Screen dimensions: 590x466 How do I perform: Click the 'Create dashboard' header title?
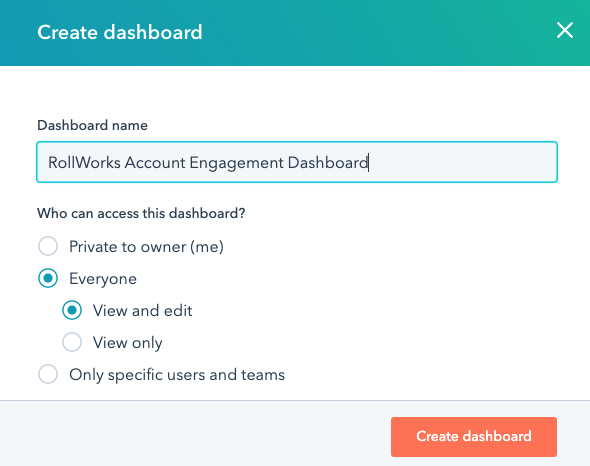click(x=120, y=32)
